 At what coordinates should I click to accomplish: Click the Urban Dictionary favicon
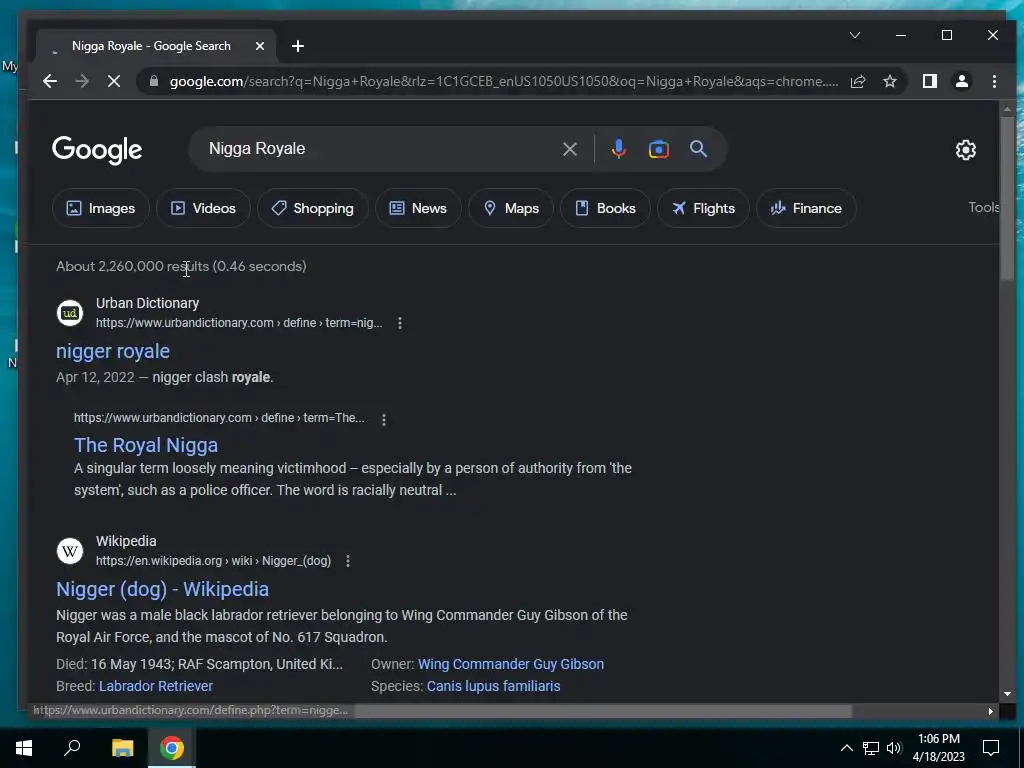tap(70, 313)
